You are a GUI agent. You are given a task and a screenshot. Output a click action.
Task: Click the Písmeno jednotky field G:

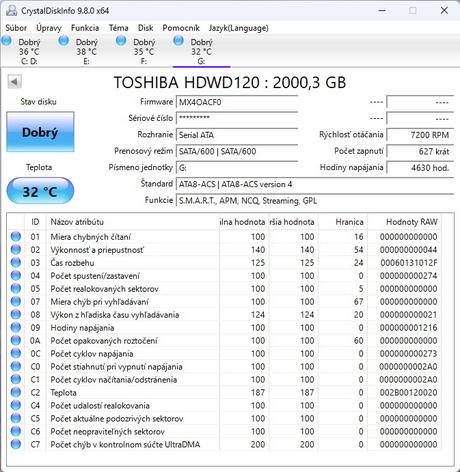(237, 168)
